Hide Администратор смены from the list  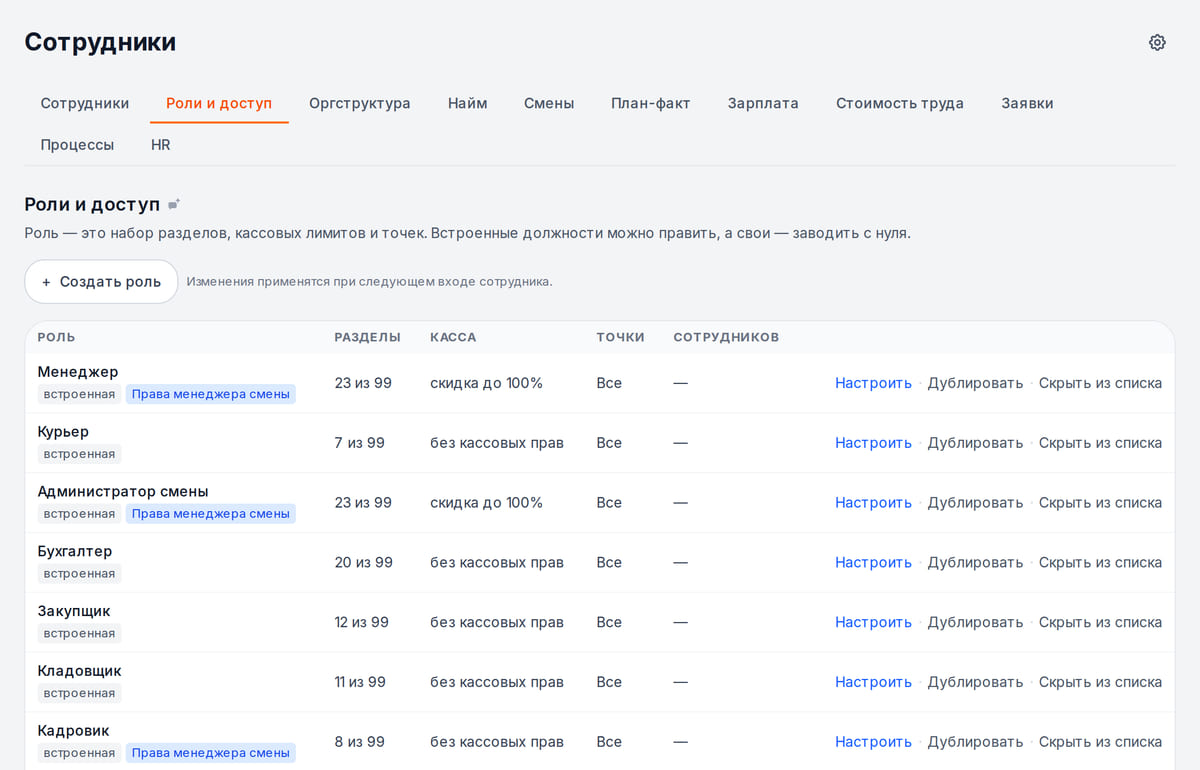click(1100, 503)
